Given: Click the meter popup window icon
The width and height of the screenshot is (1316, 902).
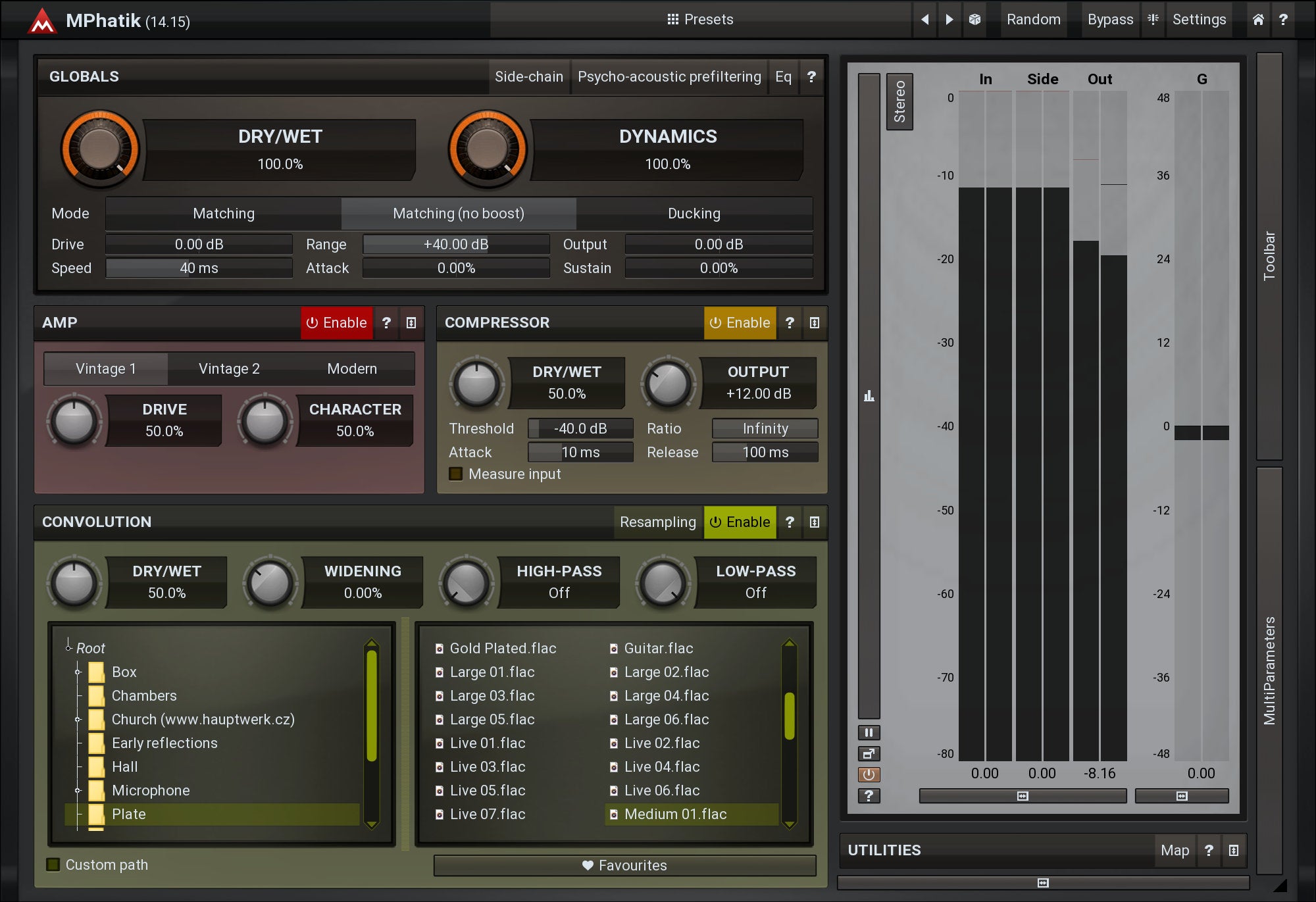Looking at the screenshot, I should [x=869, y=754].
